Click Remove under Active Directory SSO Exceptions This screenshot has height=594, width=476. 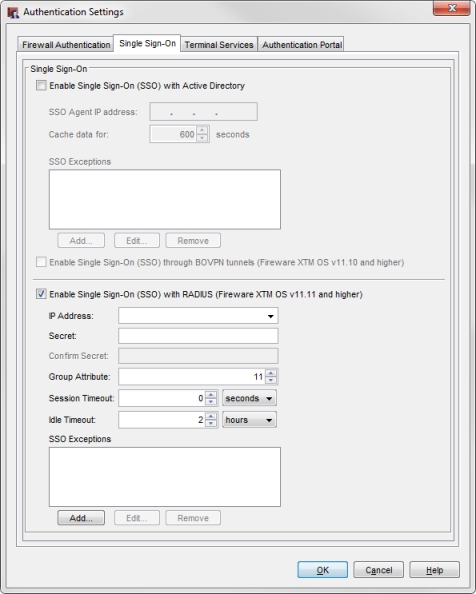click(193, 241)
